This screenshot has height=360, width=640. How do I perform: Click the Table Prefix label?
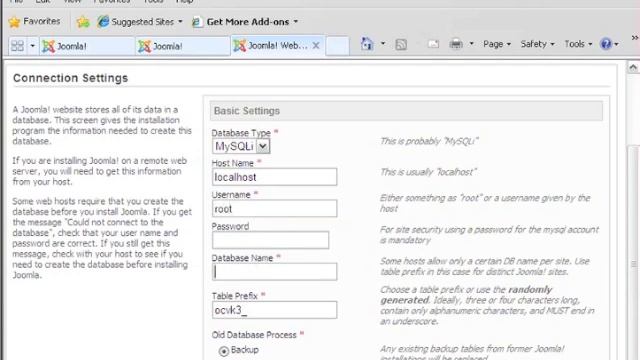click(x=235, y=296)
